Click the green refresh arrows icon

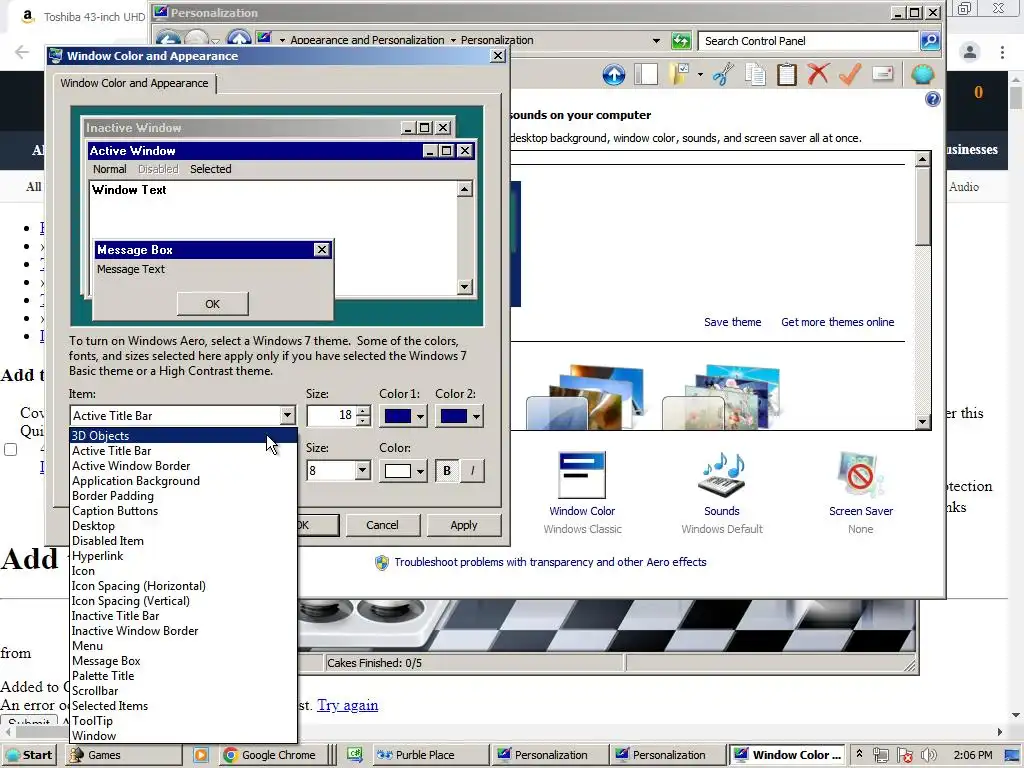pyautogui.click(x=681, y=41)
